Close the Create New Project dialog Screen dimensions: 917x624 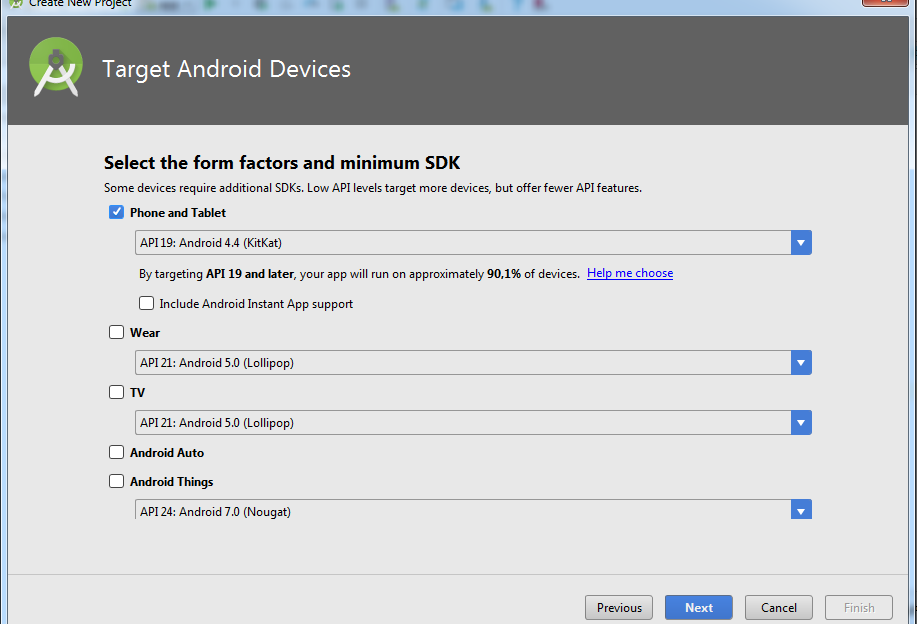pos(887,3)
